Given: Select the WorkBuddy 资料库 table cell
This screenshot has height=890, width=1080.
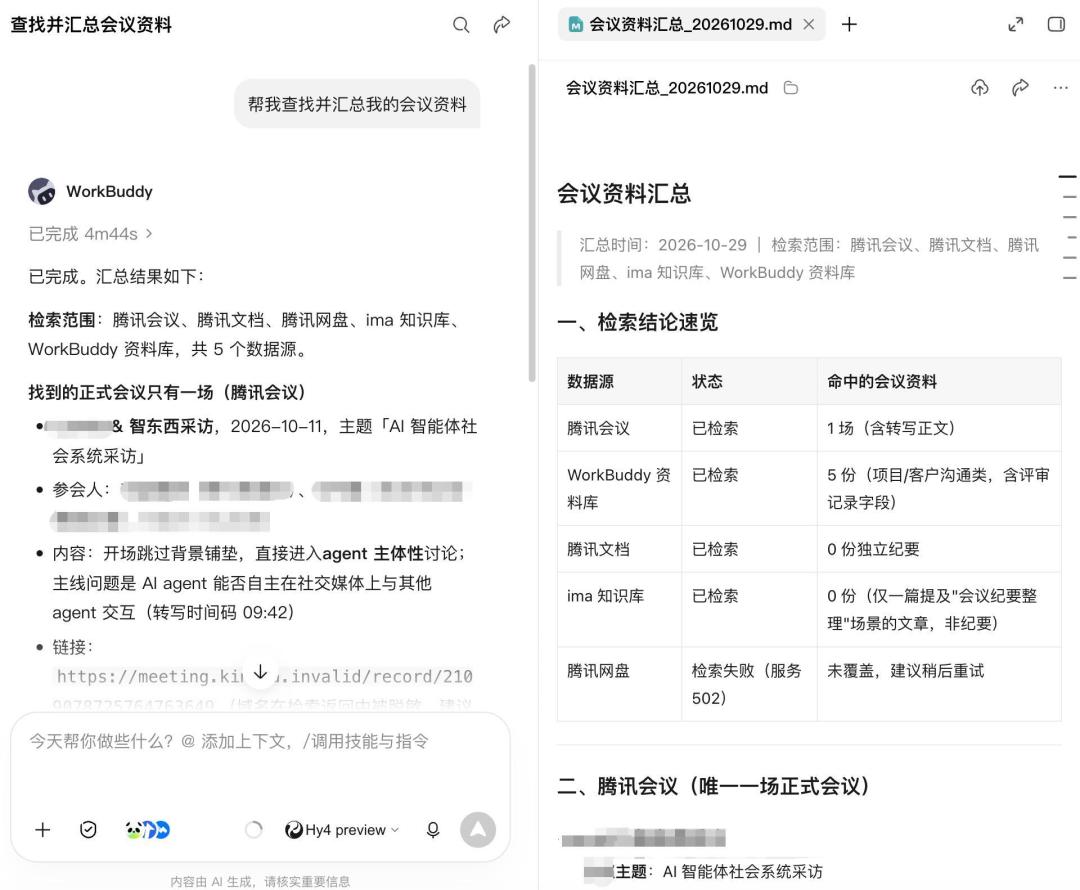Looking at the screenshot, I should 619,488.
